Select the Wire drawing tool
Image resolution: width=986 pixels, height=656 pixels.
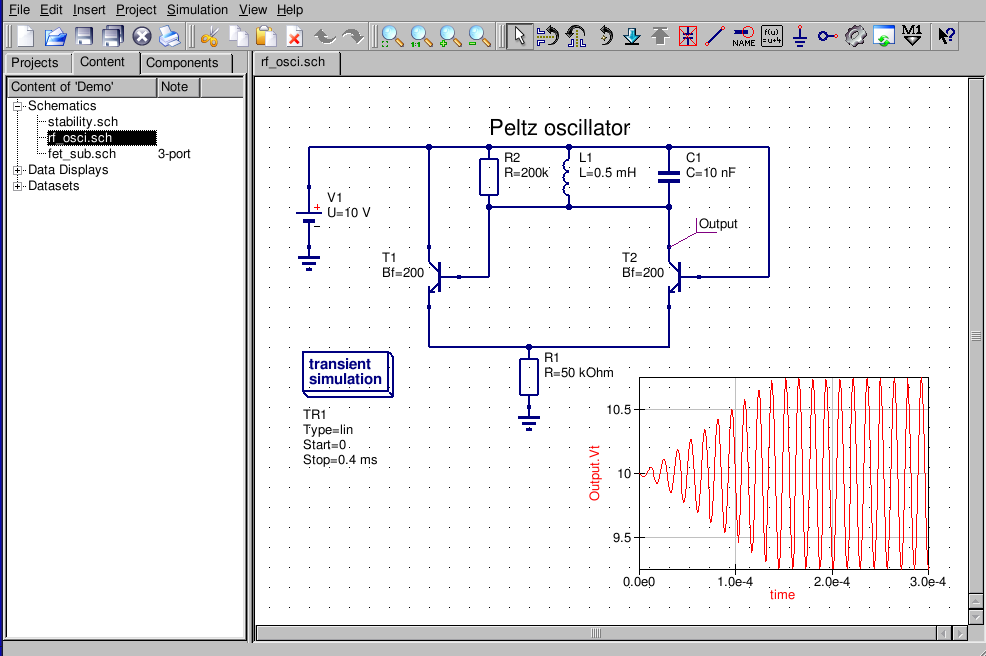coord(714,37)
